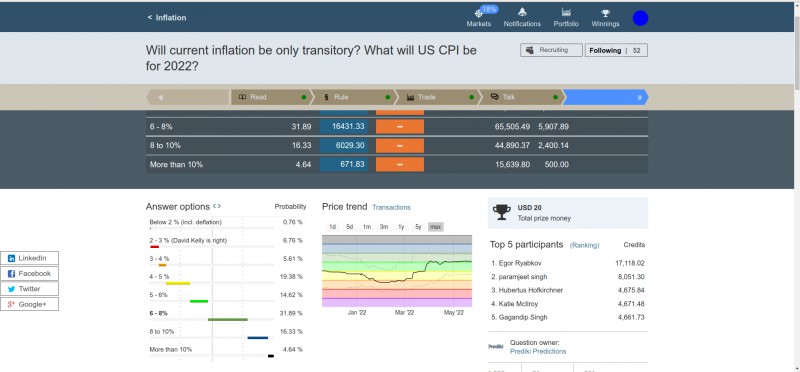
Task: Click the 4 - 5 % answer option
Action: click(x=159, y=277)
